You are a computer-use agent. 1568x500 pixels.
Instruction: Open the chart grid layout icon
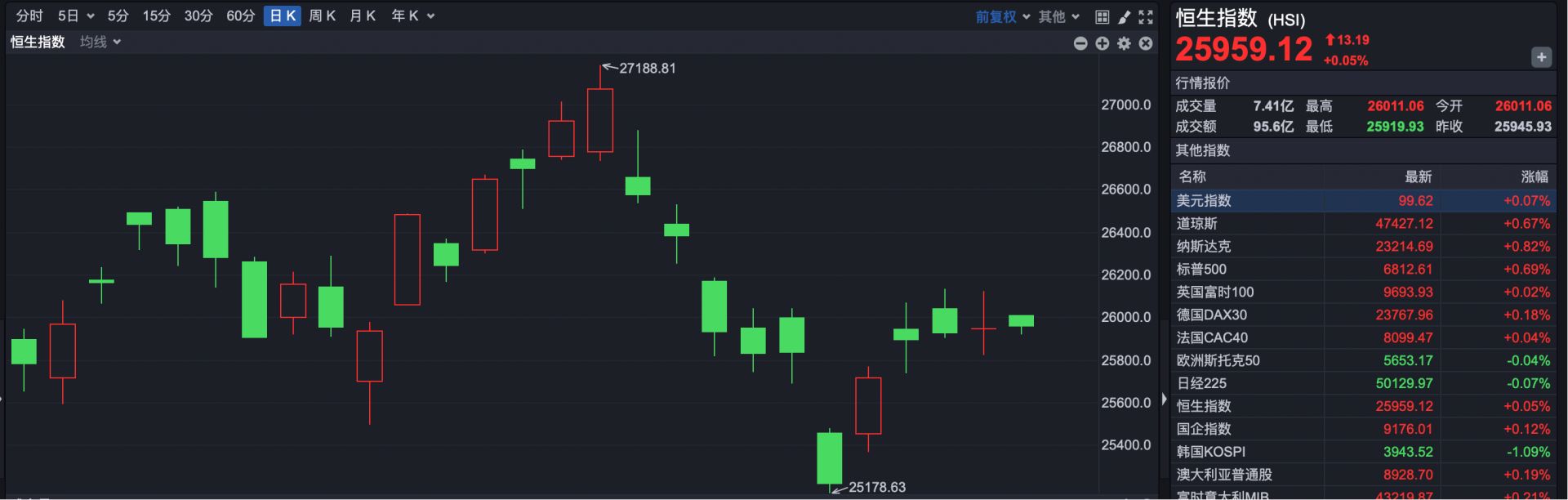[1102, 16]
